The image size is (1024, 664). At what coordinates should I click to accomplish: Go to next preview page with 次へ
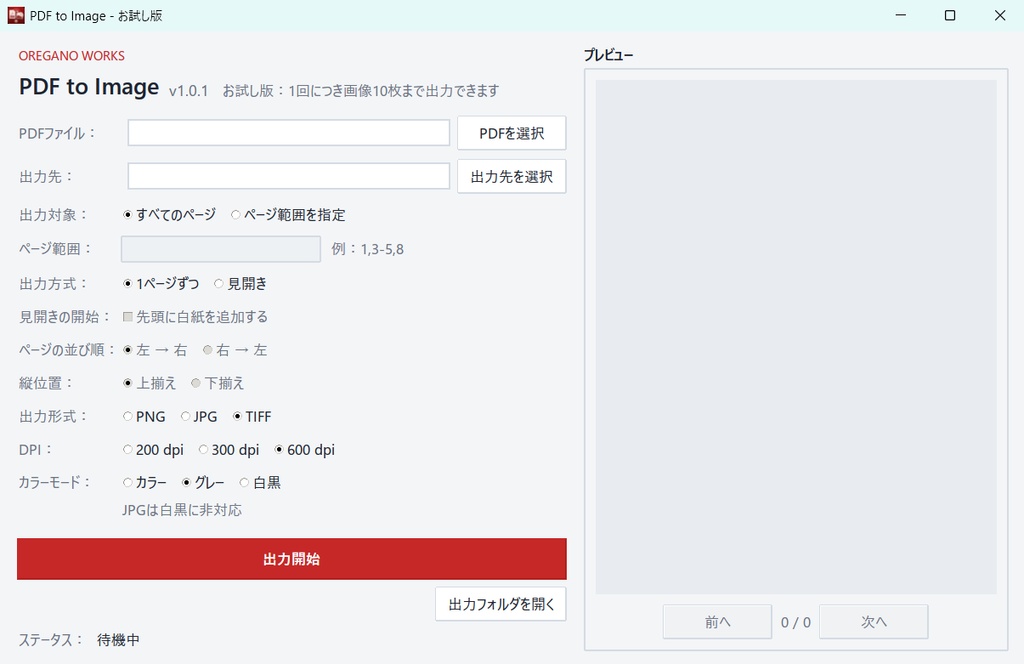(873, 622)
